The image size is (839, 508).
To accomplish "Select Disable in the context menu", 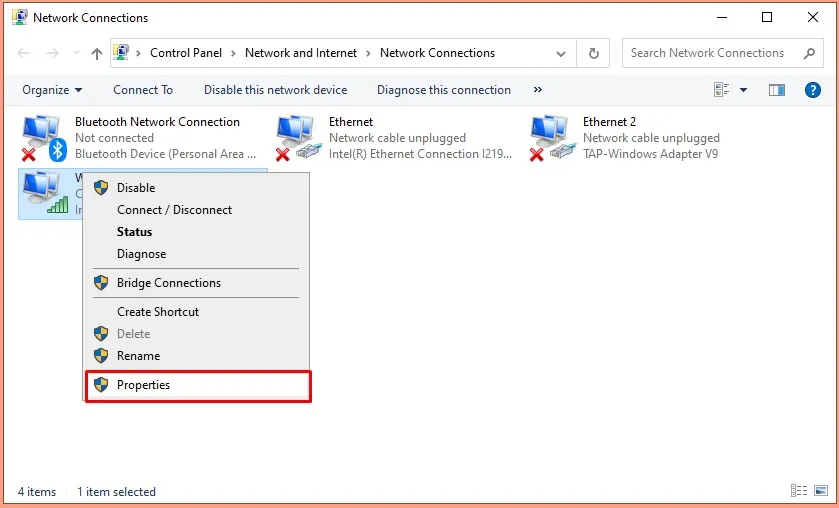I will [136, 188].
